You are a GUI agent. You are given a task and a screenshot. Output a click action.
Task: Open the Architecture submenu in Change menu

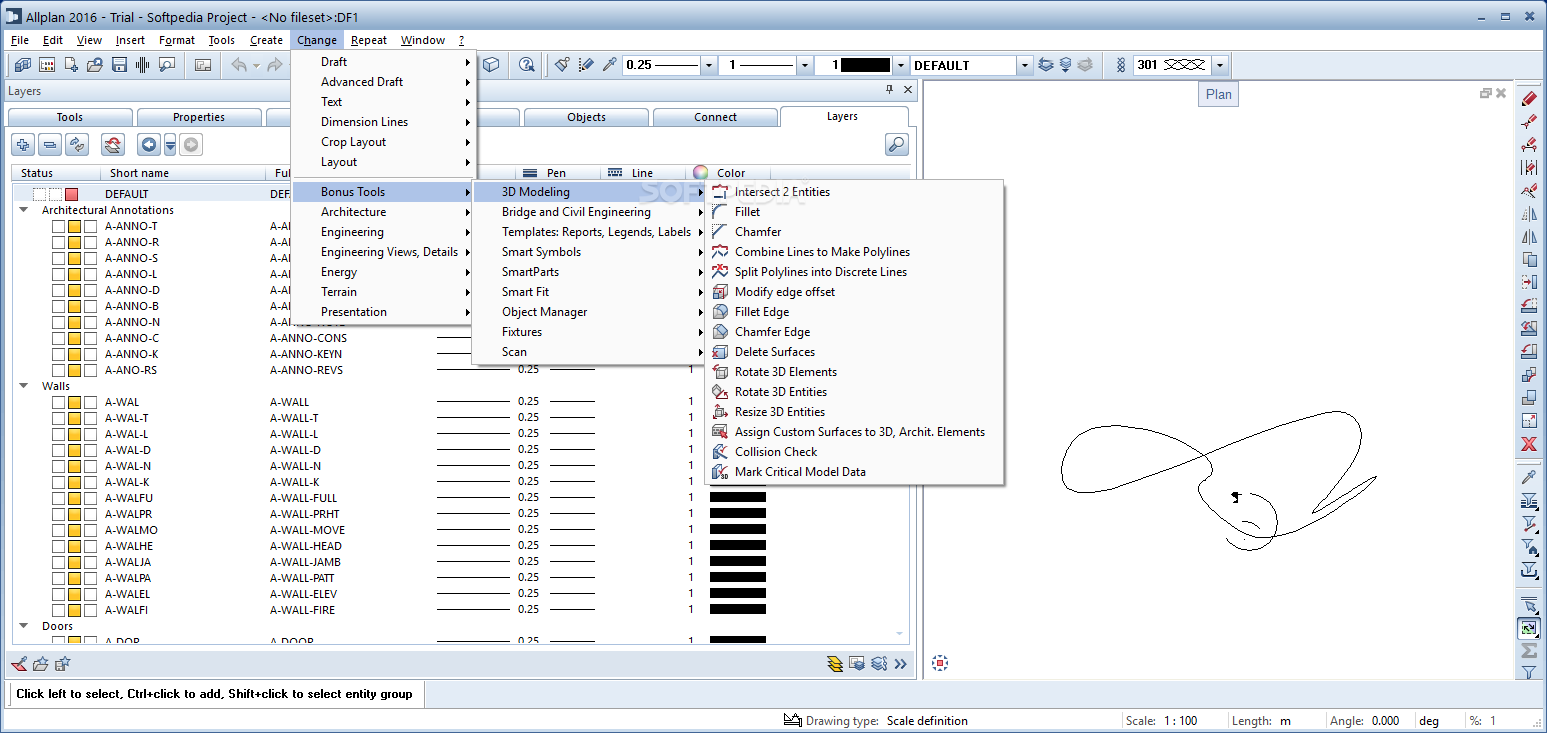click(384, 212)
